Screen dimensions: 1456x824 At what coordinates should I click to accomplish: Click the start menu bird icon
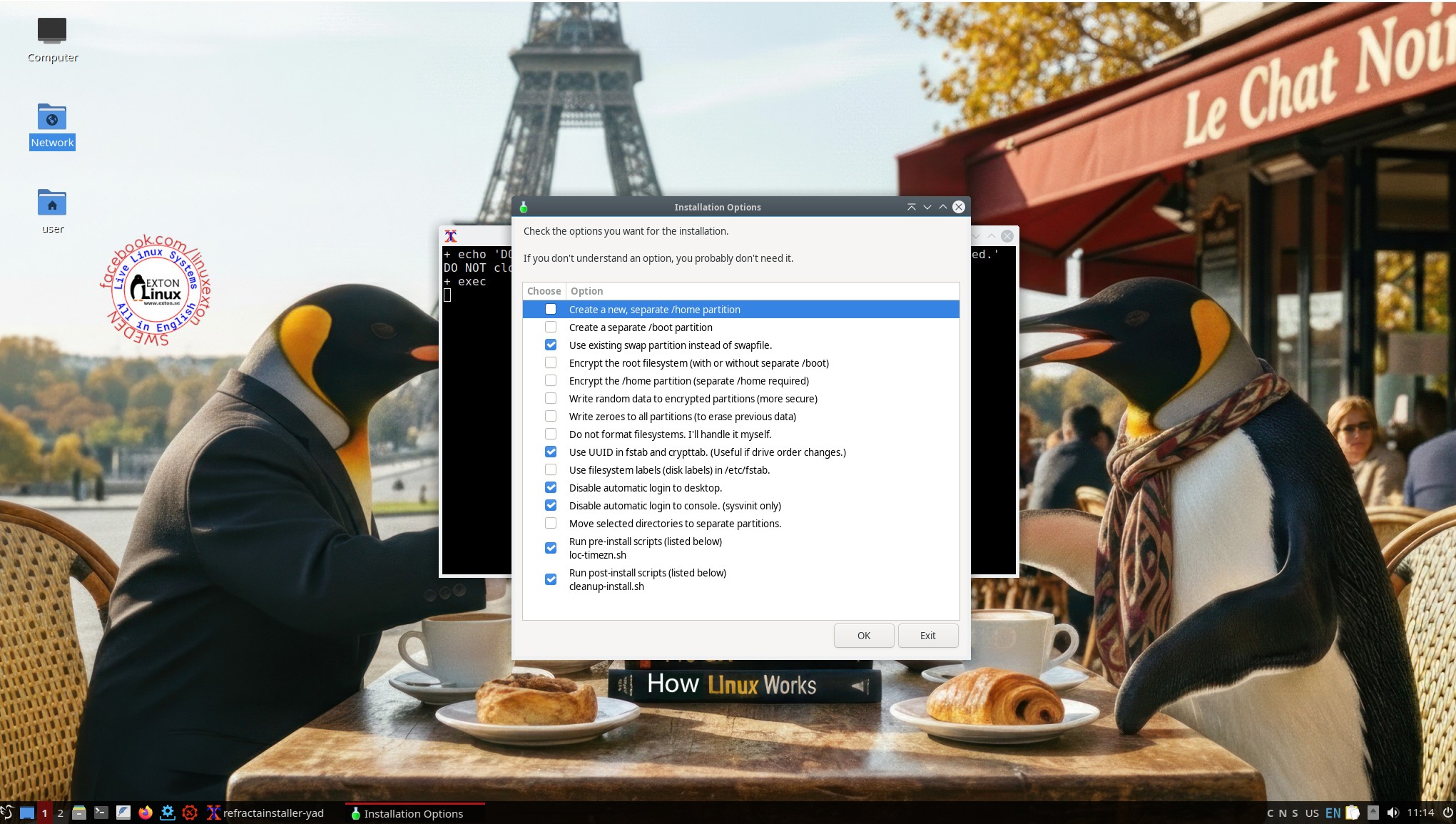click(7, 813)
